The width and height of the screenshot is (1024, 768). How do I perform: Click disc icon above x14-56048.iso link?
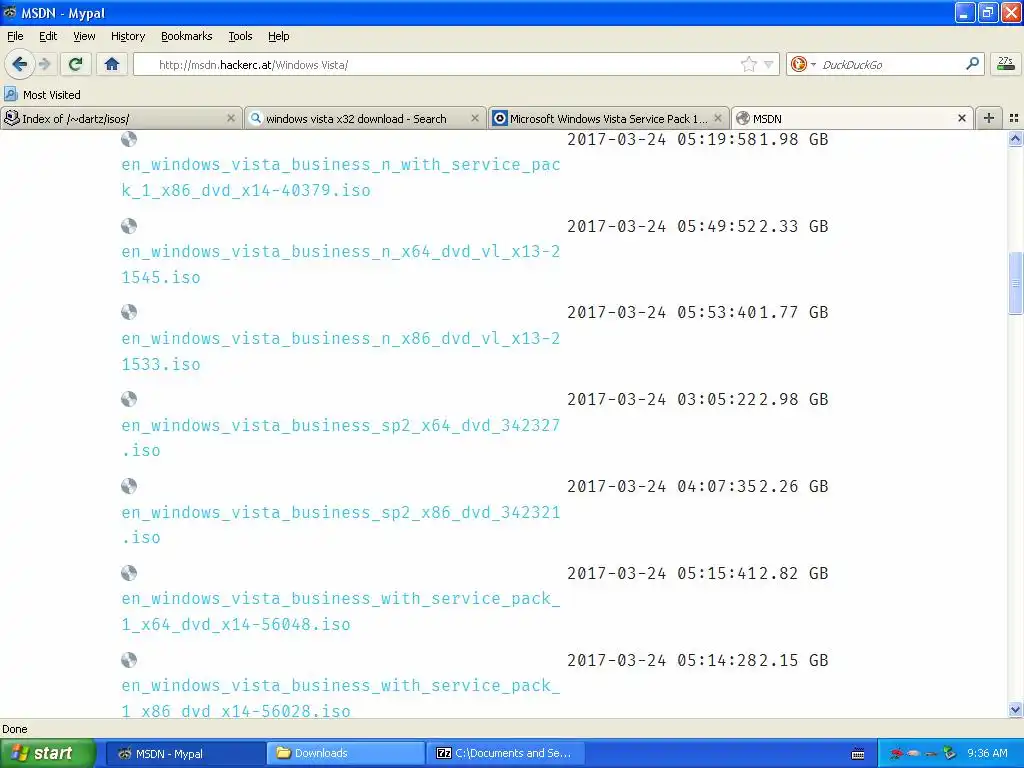(129, 573)
